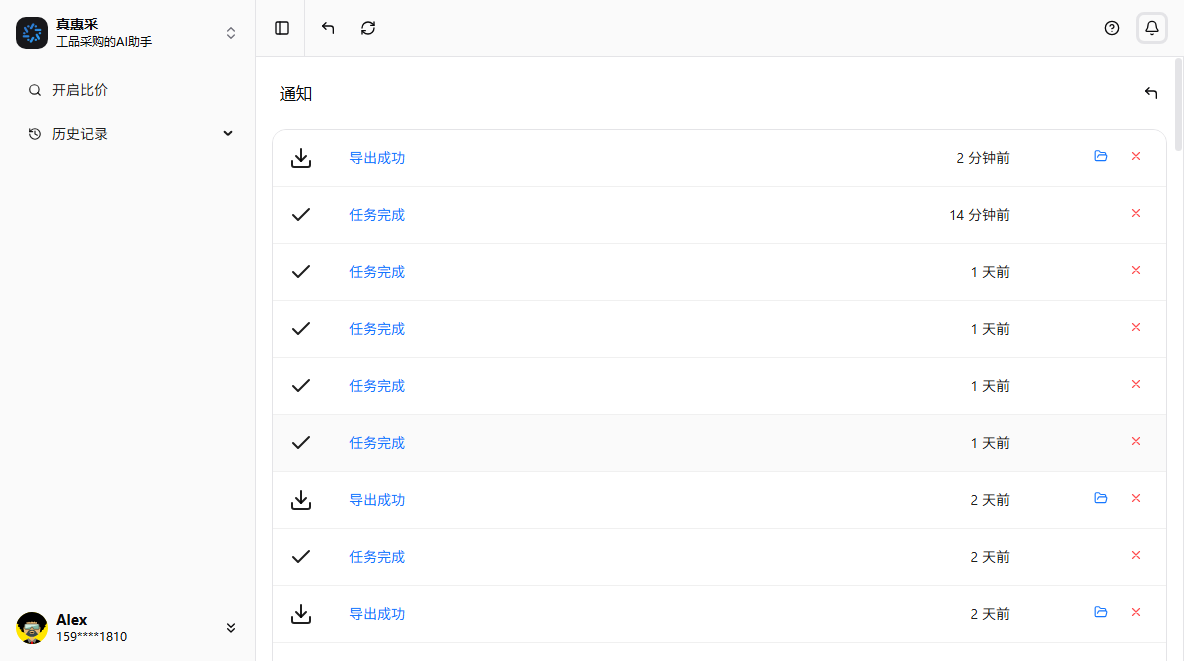Viewport: 1184px width, 661px height.
Task: Expand the Alex account options chevron
Action: pyautogui.click(x=231, y=627)
